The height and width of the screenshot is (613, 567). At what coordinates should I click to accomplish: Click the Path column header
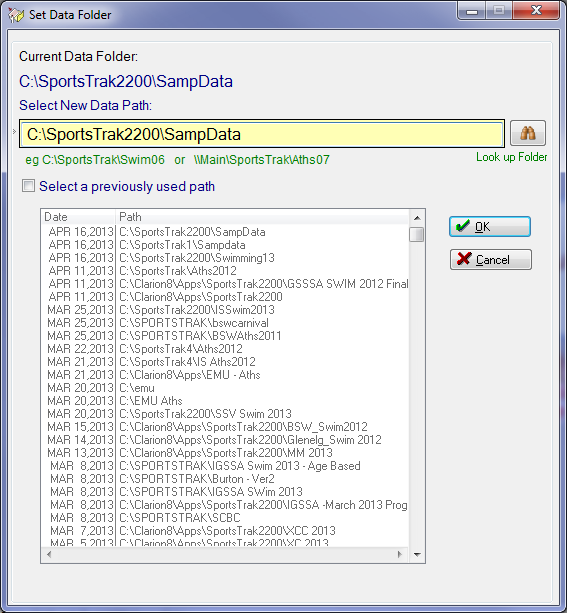(x=263, y=217)
